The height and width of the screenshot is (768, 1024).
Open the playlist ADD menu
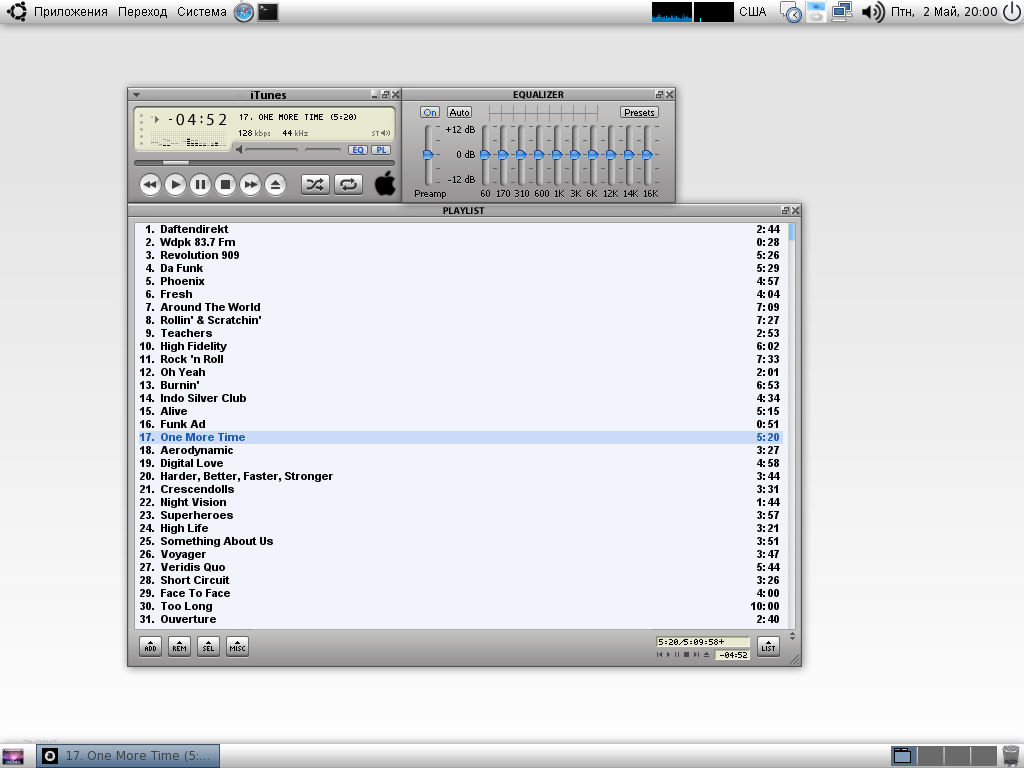[150, 647]
